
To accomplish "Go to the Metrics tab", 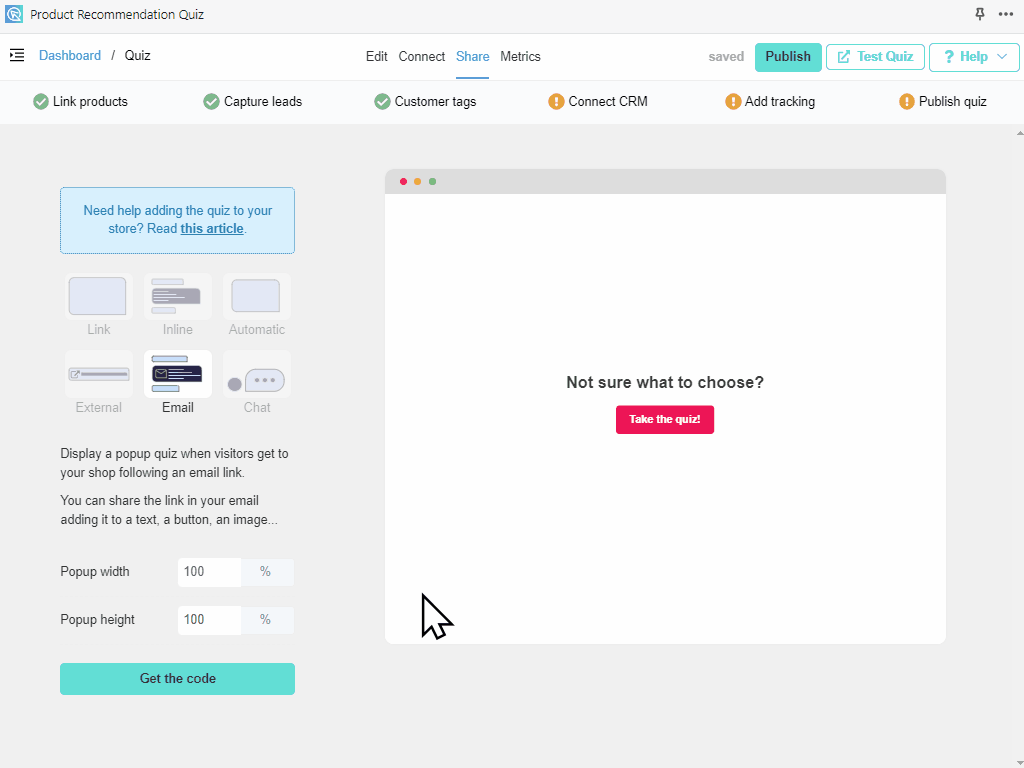I will tap(520, 56).
